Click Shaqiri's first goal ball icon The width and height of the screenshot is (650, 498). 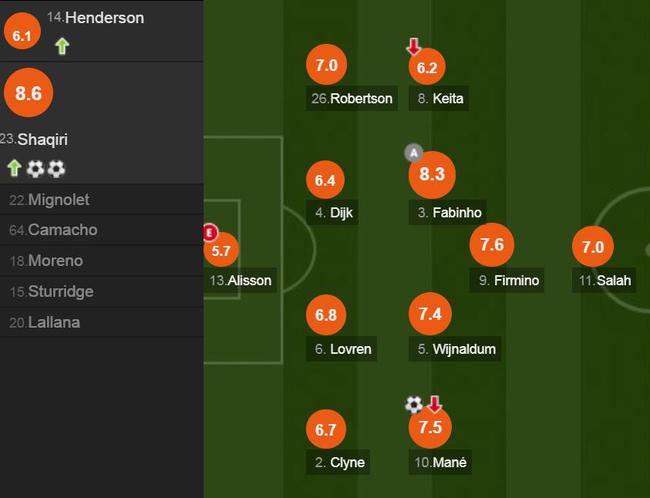pos(35,169)
